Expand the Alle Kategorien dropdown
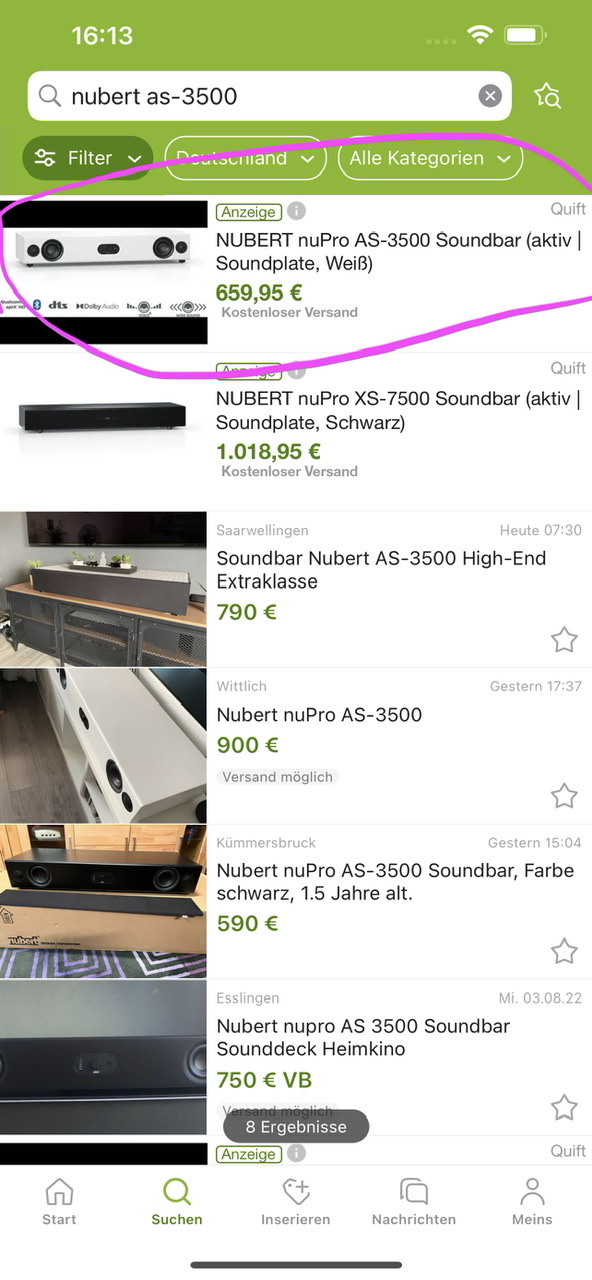The height and width of the screenshot is (1280, 592). pyautogui.click(x=430, y=158)
